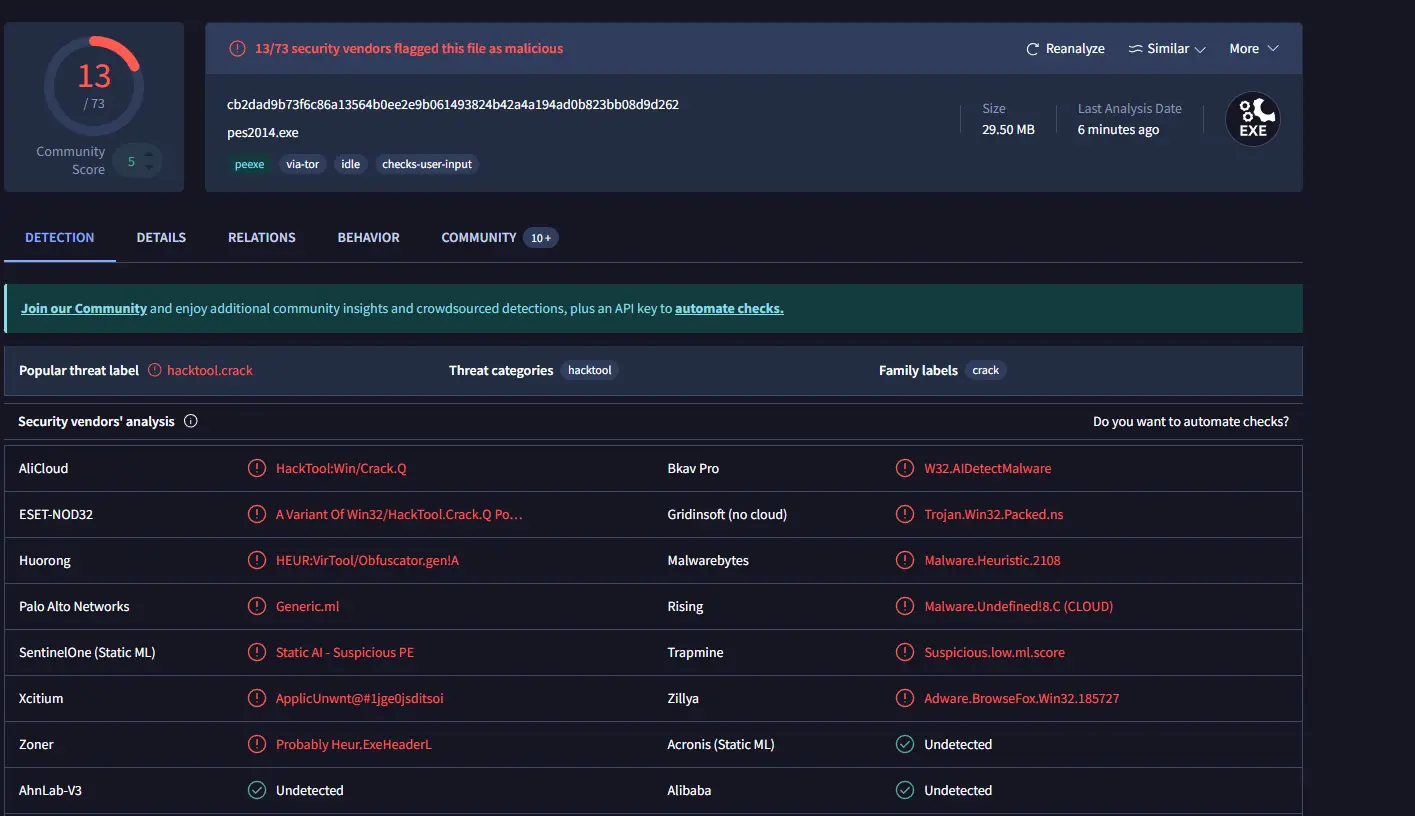The height and width of the screenshot is (816, 1415).
Task: Click the 6 minutes ago analysis date
Action: (x=1118, y=130)
